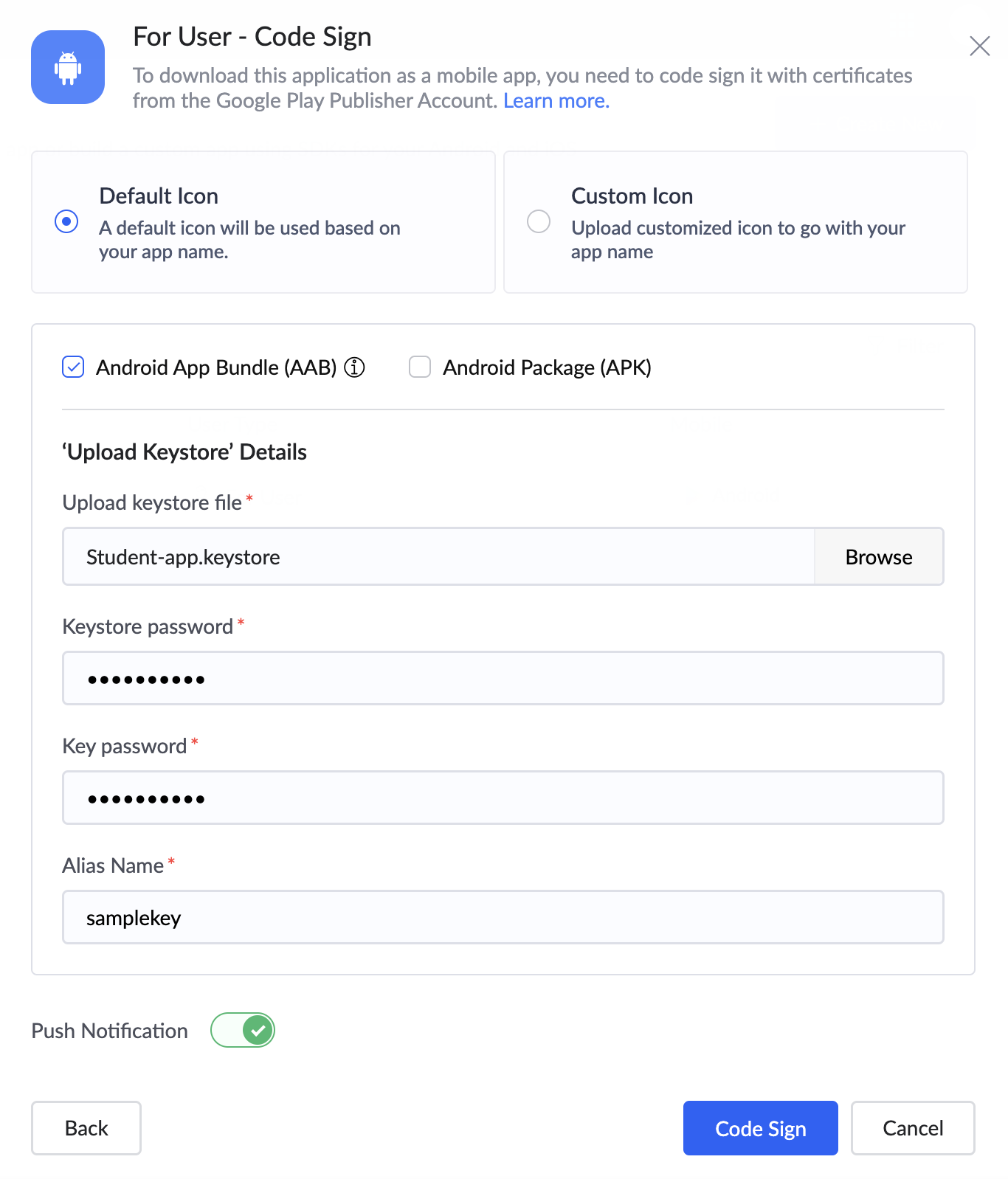Edit the Alias Name field

[x=503, y=917]
